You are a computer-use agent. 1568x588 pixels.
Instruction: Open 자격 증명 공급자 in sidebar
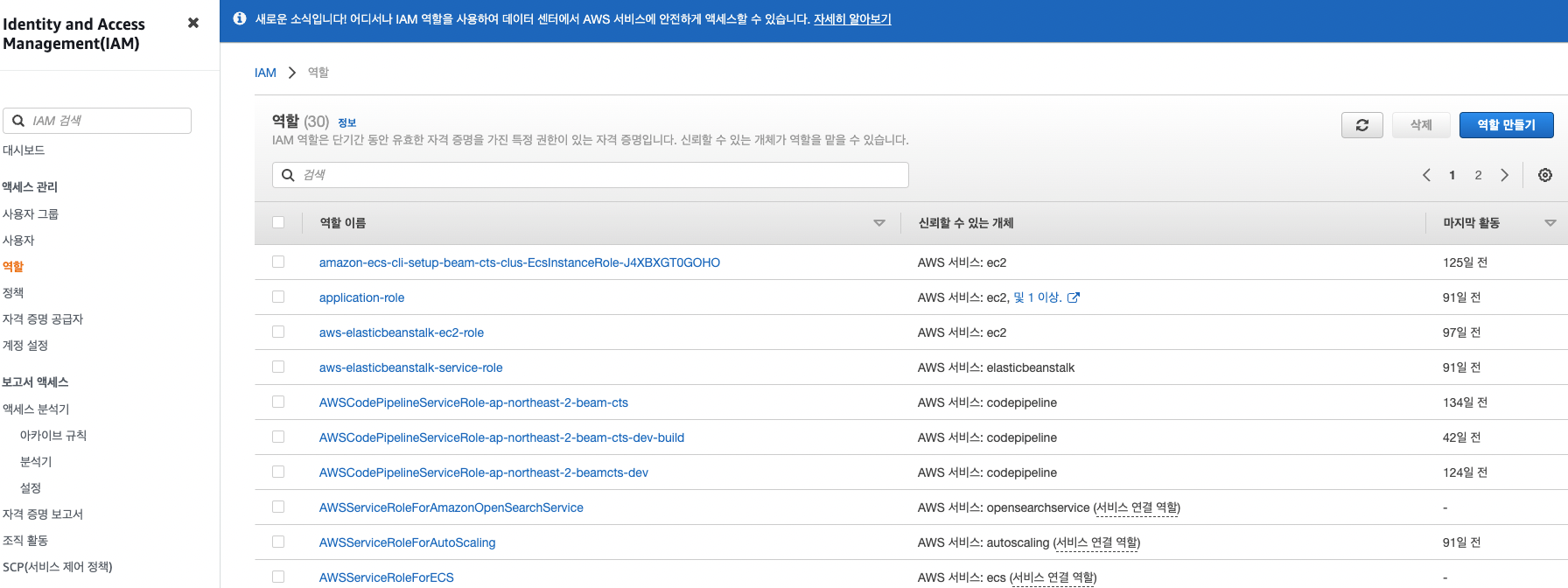(43, 319)
